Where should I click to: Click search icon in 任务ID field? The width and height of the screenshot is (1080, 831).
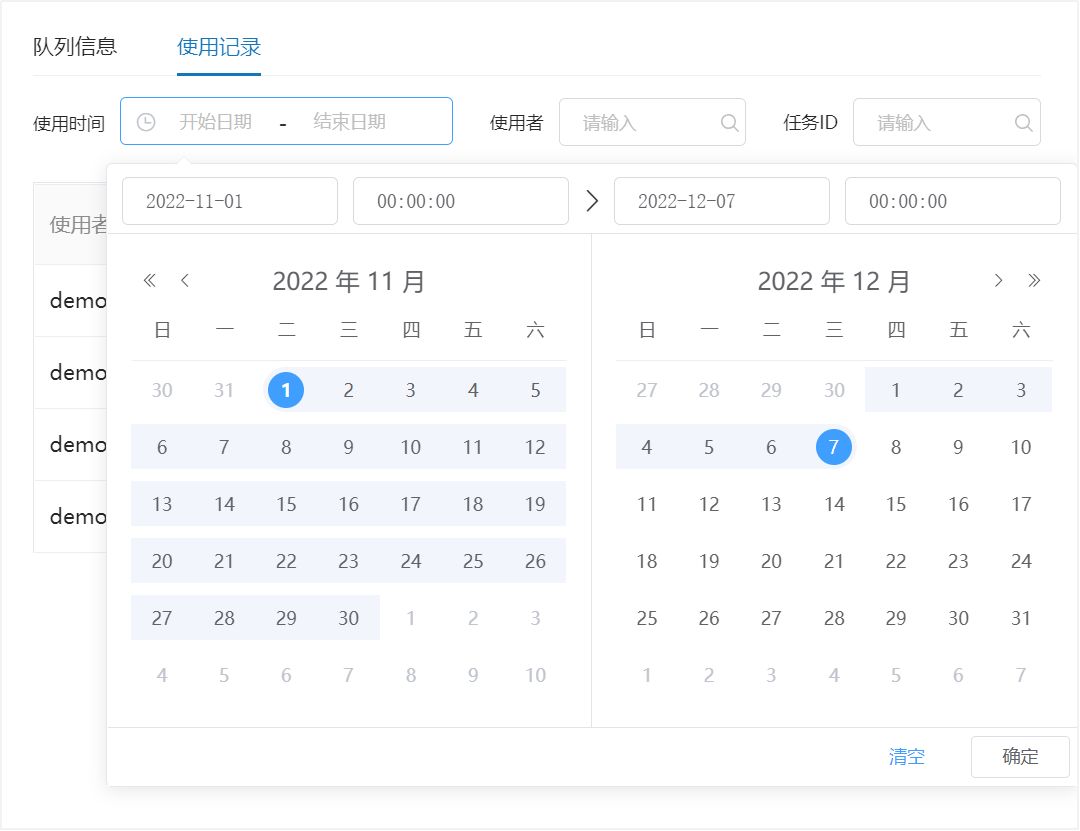[x=1023, y=123]
